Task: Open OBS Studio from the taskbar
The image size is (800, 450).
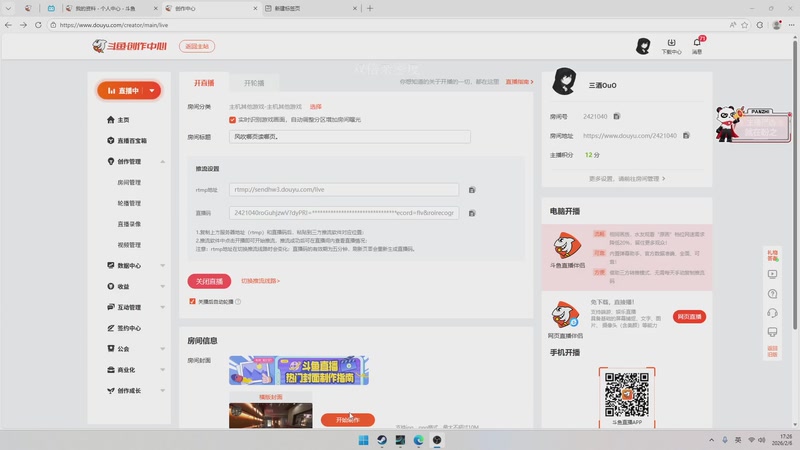Action: [437, 440]
